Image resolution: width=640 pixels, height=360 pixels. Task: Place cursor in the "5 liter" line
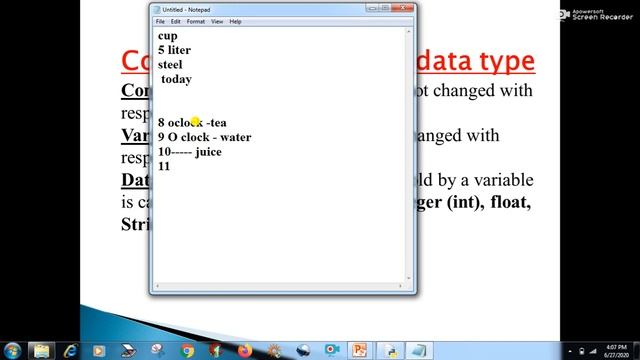click(174, 50)
